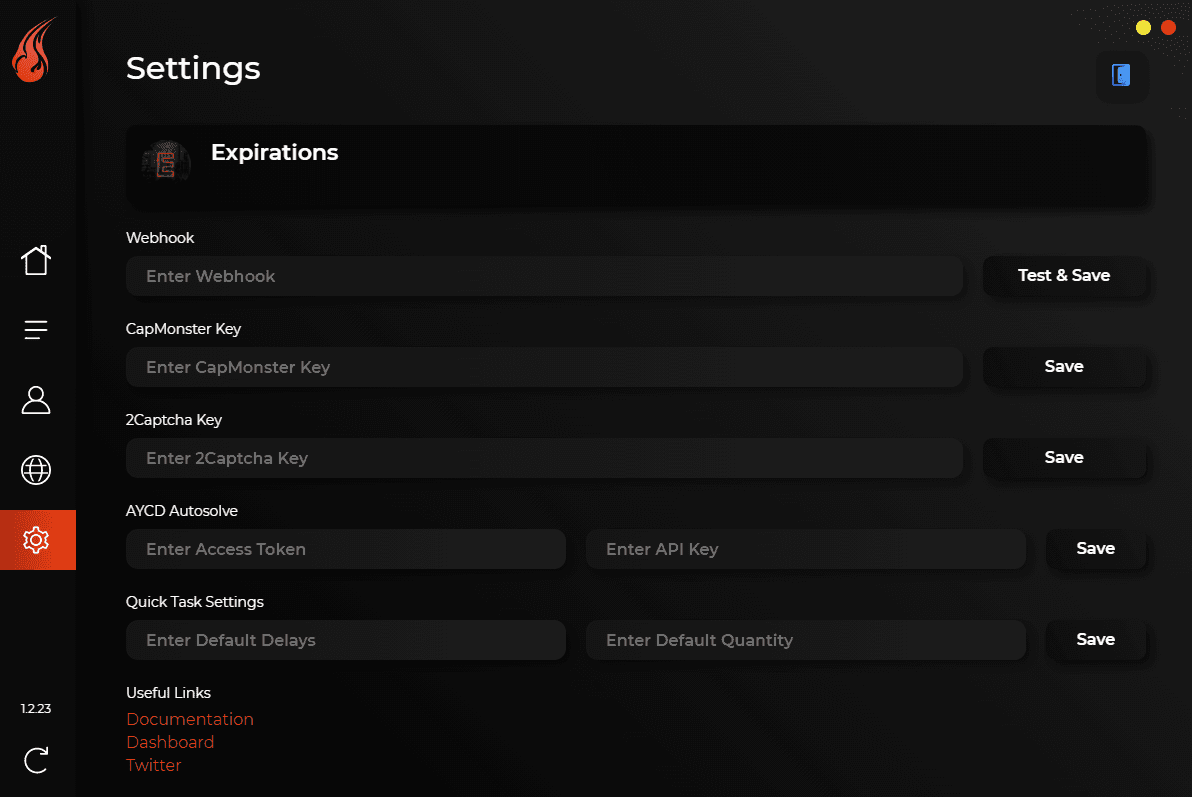Viewport: 1192px width, 797px height.
Task: Select the Settings gear icon
Action: tap(36, 540)
